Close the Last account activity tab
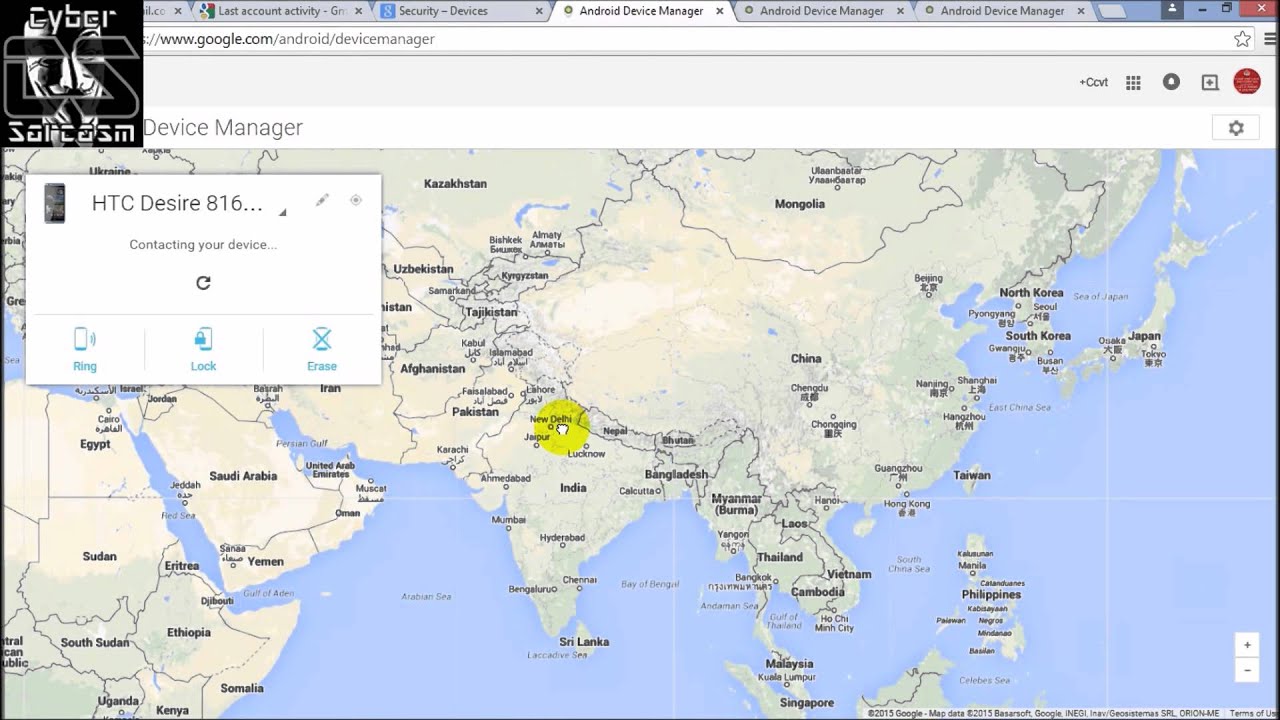Viewport: 1280px width, 720px height. [x=359, y=11]
